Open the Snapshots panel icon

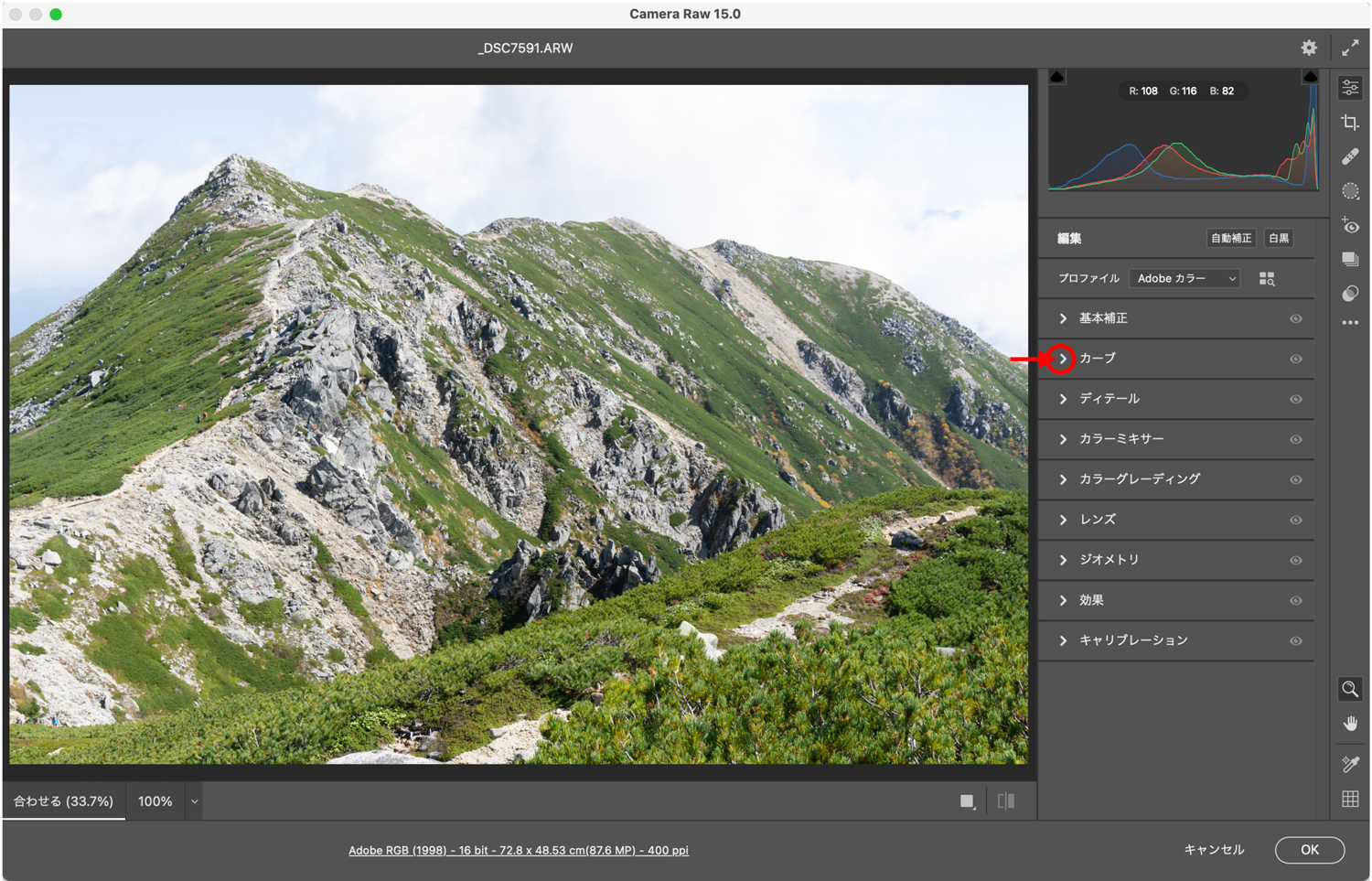pos(1350,259)
